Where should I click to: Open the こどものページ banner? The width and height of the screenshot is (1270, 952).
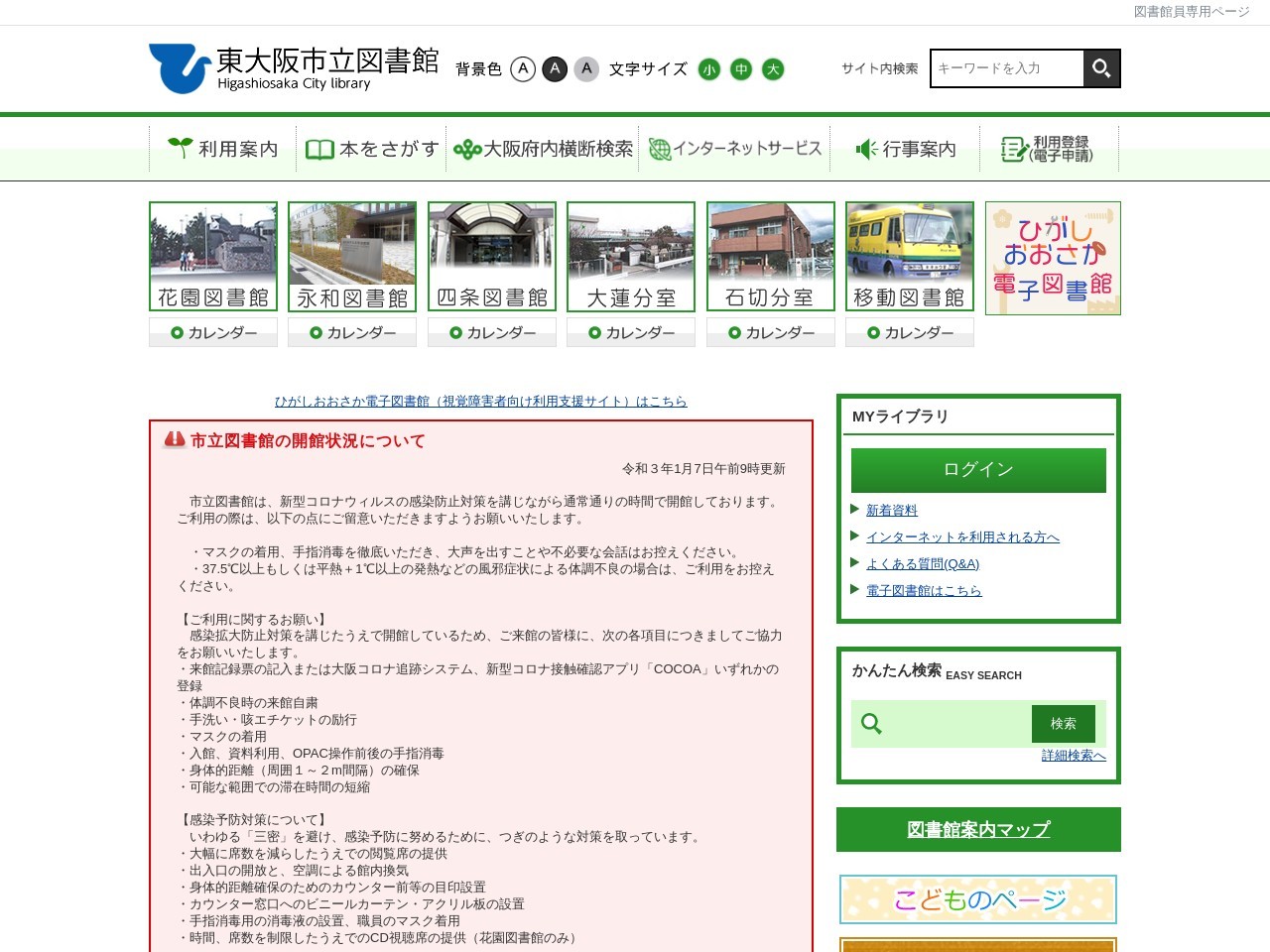978,899
